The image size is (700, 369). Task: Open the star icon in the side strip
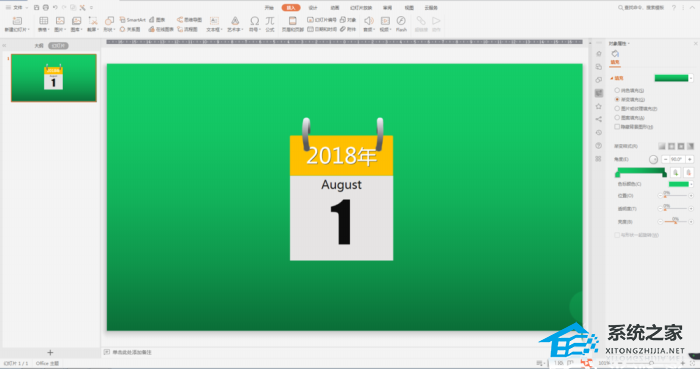[599, 106]
